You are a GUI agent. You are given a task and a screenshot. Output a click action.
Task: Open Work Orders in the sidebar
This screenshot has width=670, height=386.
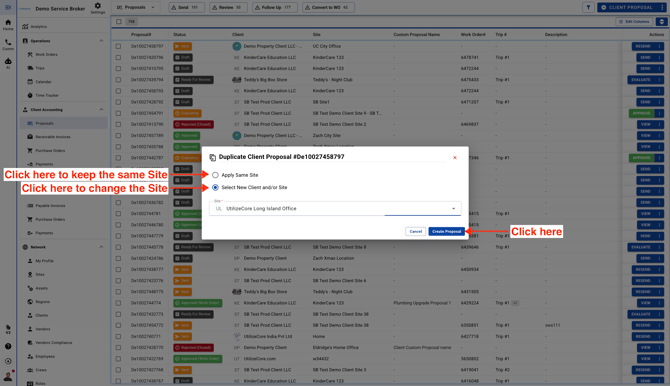pyautogui.click(x=46, y=54)
